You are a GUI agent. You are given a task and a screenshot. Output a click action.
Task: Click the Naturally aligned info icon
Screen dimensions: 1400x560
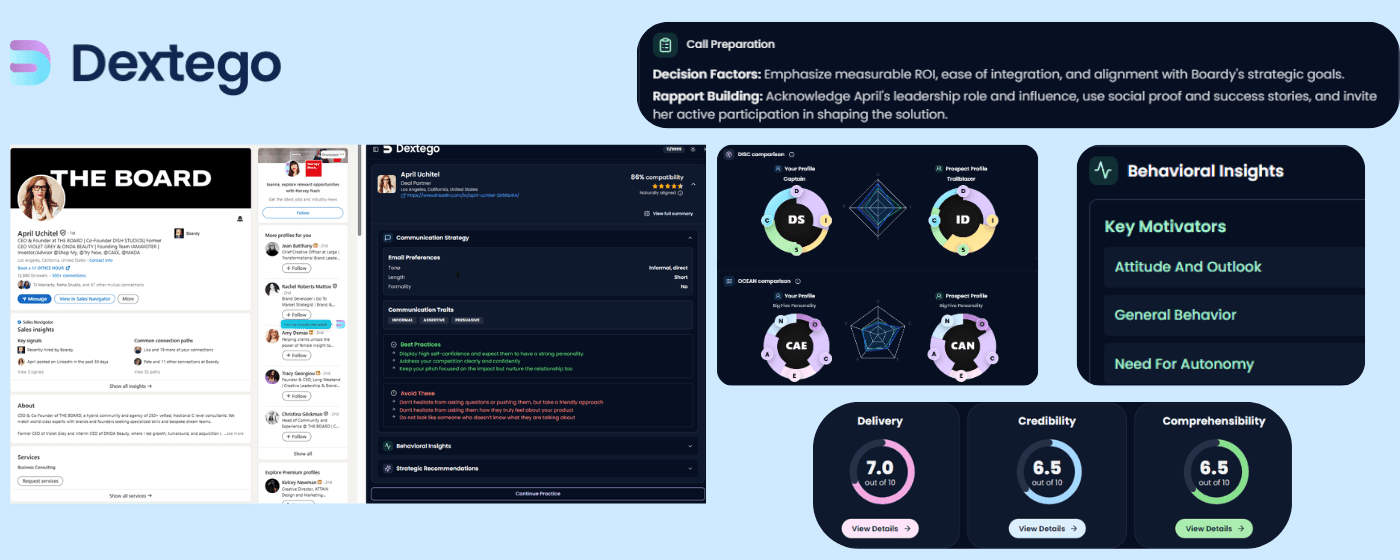(680, 193)
